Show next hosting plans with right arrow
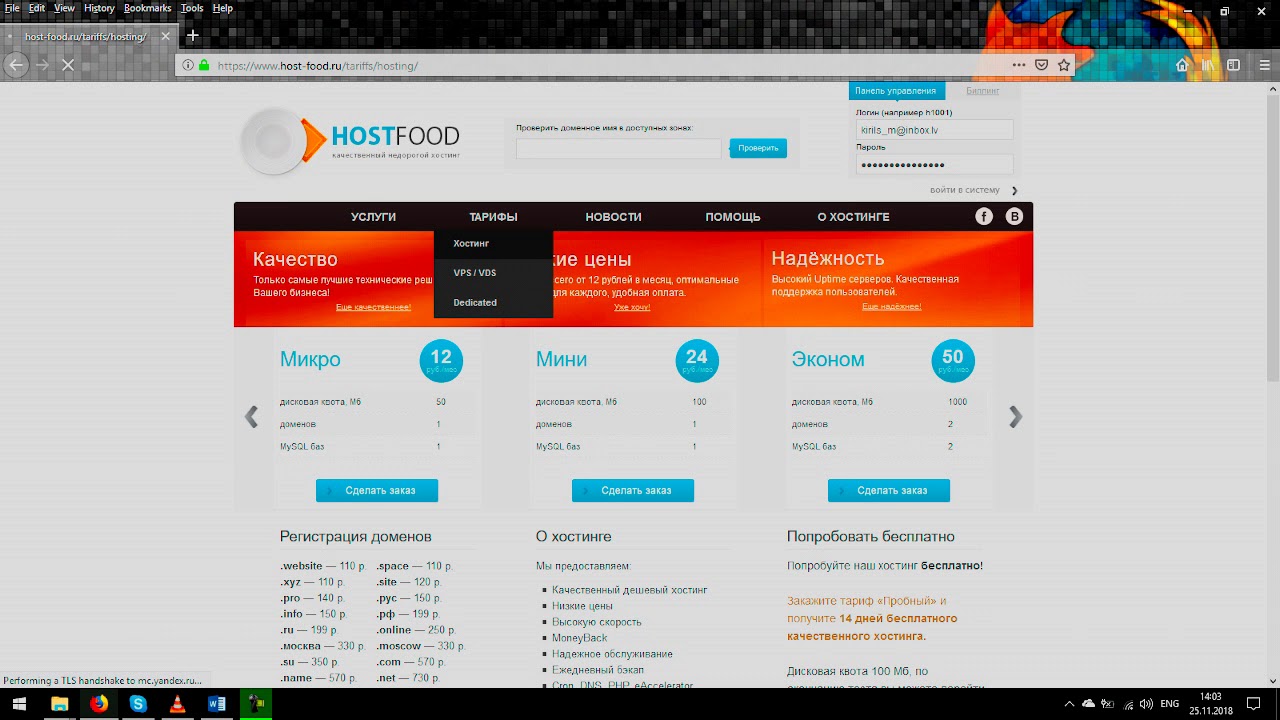The image size is (1280, 720). pyautogui.click(x=1015, y=417)
